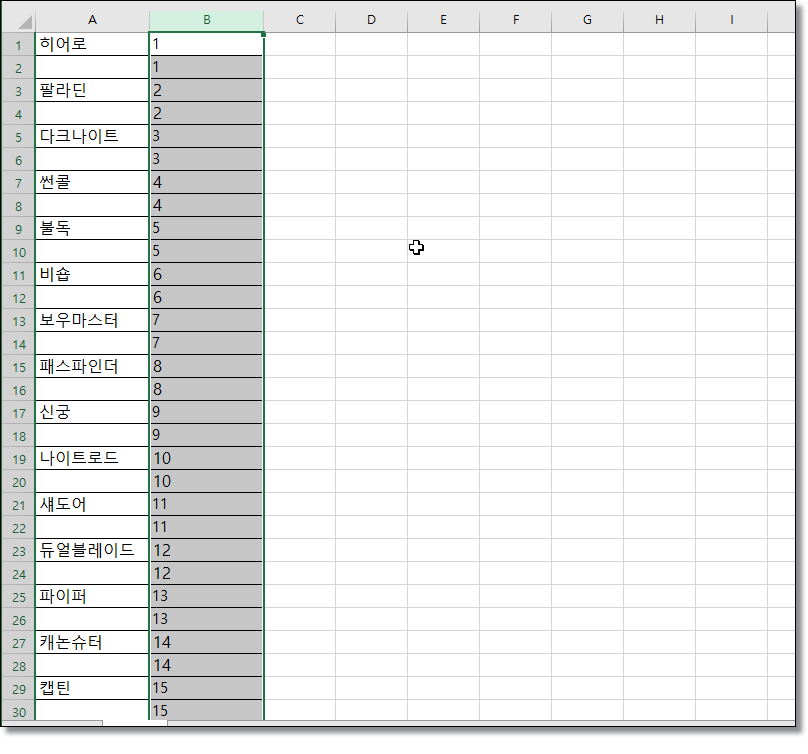This screenshot has height=754, width=808.
Task: Select column I header
Action: point(731,20)
